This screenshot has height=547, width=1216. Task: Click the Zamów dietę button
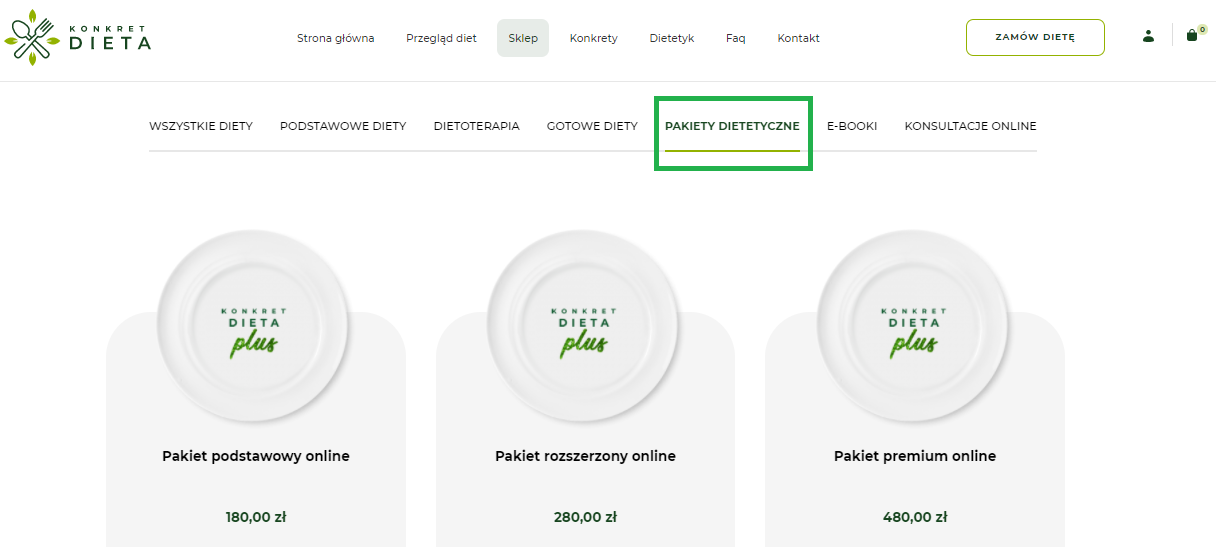pos(1035,37)
